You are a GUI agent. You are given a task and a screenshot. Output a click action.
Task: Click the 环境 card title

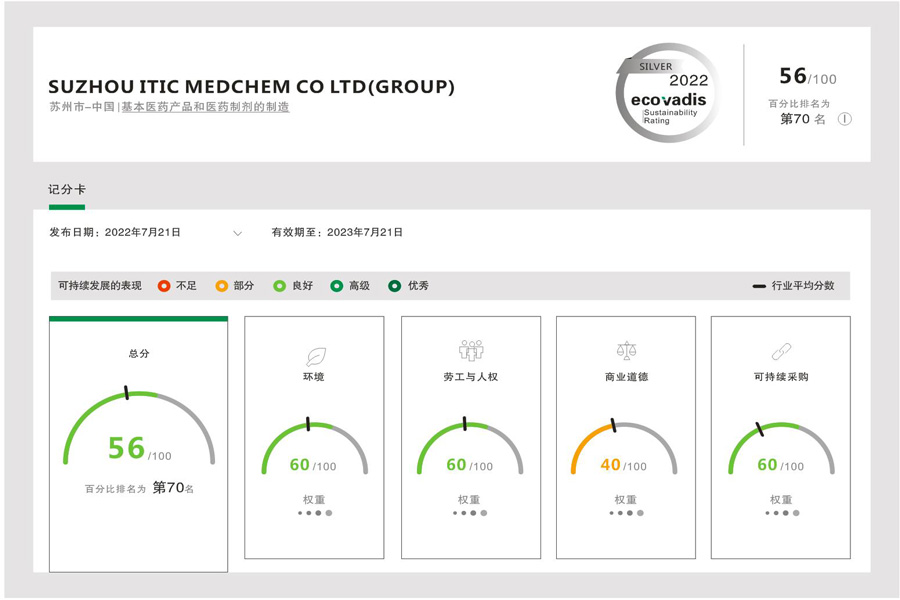(314, 377)
